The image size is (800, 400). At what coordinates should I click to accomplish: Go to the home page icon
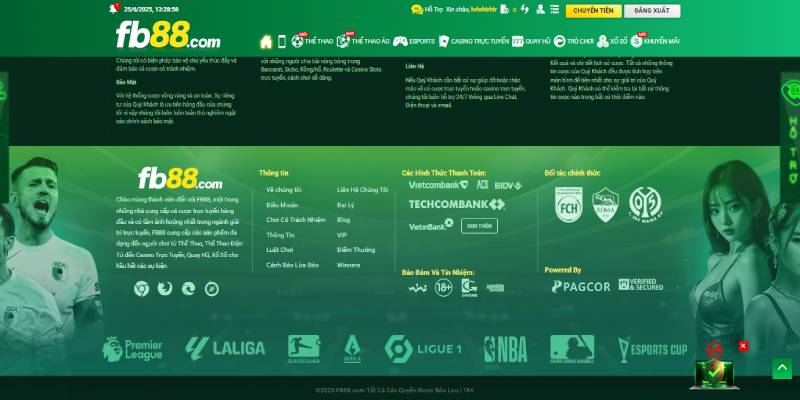pos(266,41)
